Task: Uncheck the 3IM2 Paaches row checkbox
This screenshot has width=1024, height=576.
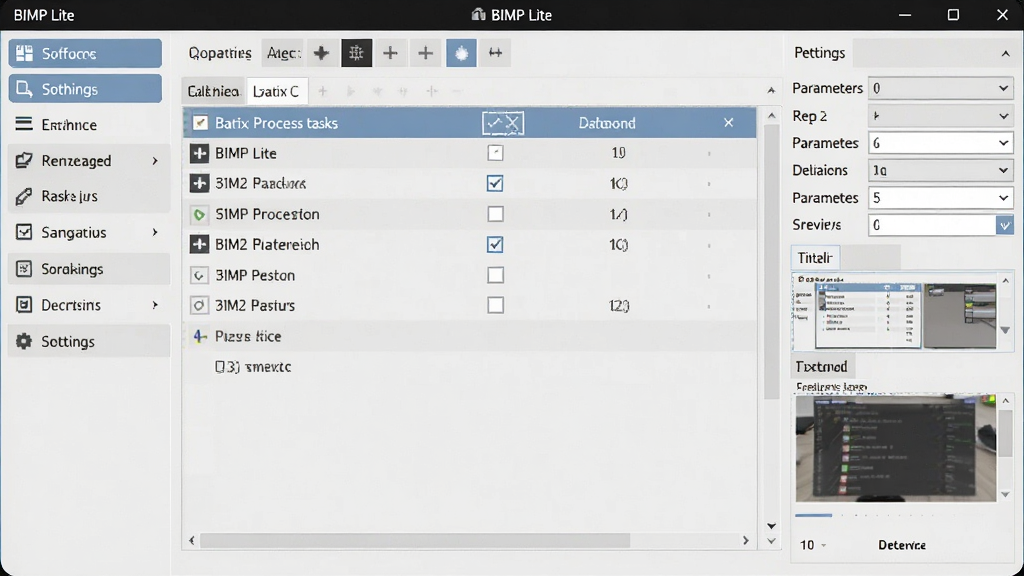Action: 495,184
